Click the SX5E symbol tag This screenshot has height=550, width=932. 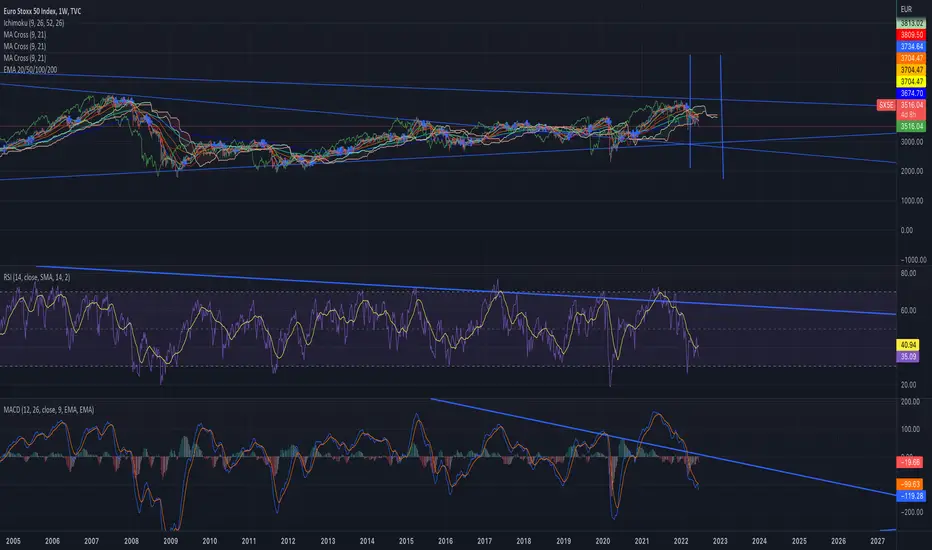886,105
